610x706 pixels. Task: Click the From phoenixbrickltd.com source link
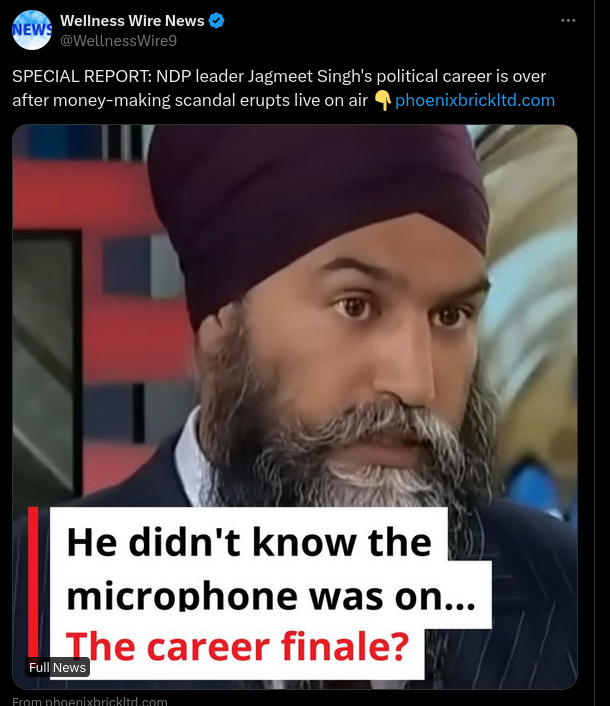coord(90,701)
